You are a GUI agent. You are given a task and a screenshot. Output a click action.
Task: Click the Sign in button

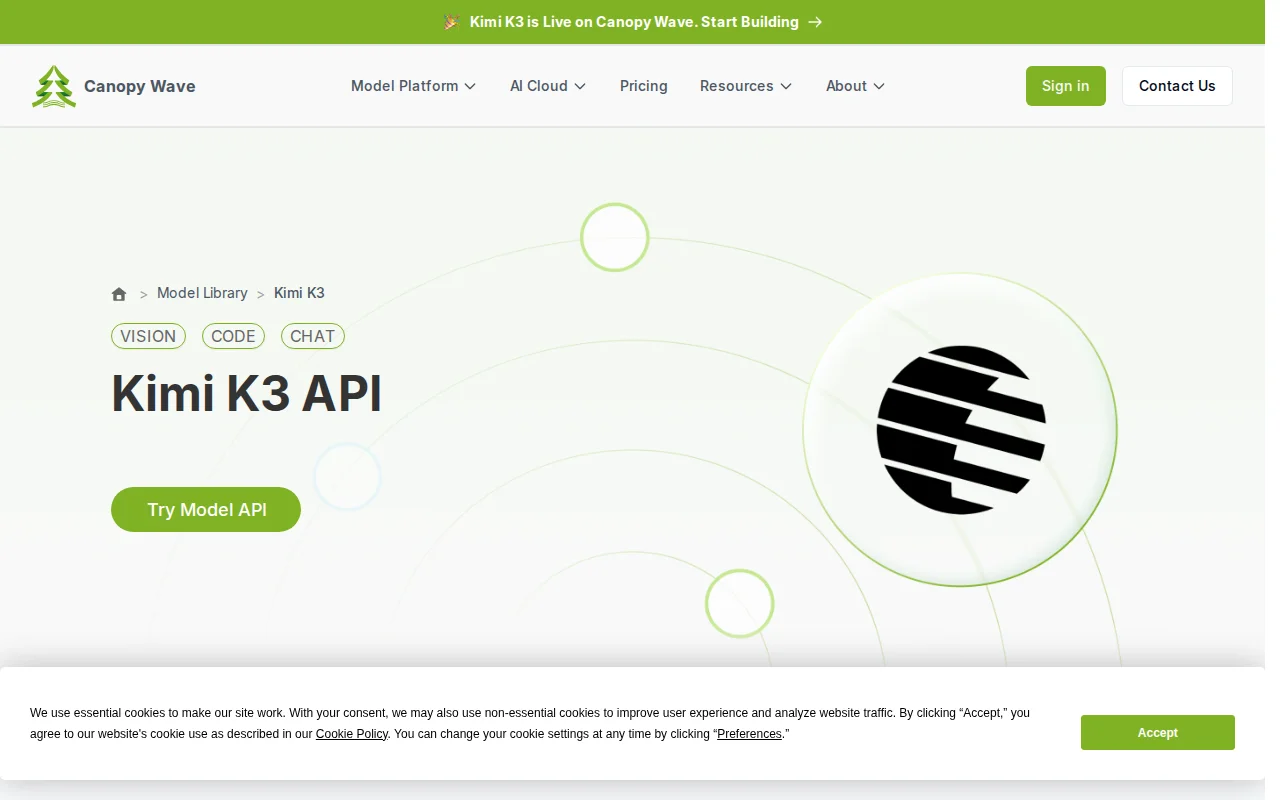click(x=1066, y=86)
